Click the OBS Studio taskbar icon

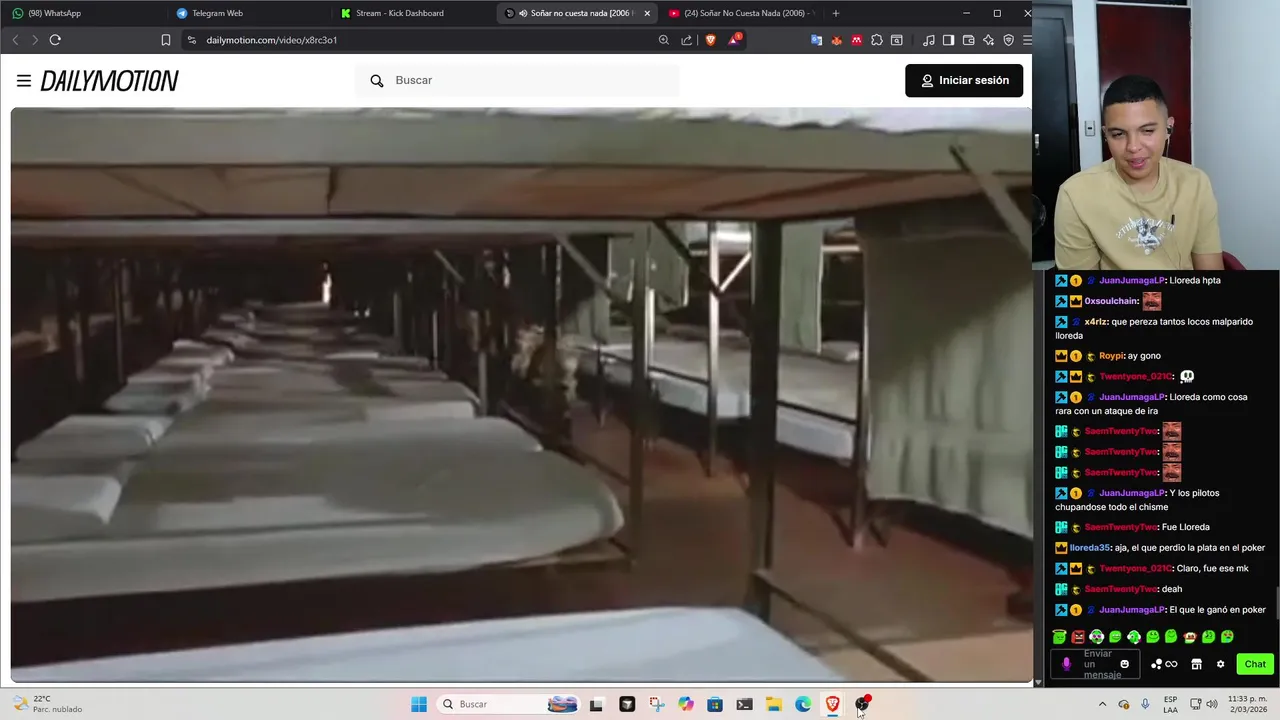tap(862, 704)
